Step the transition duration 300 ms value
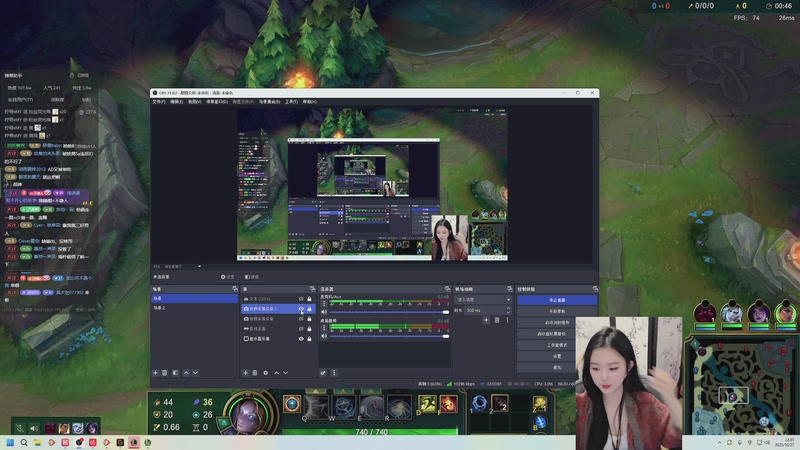The height and width of the screenshot is (450, 800). 508,310
